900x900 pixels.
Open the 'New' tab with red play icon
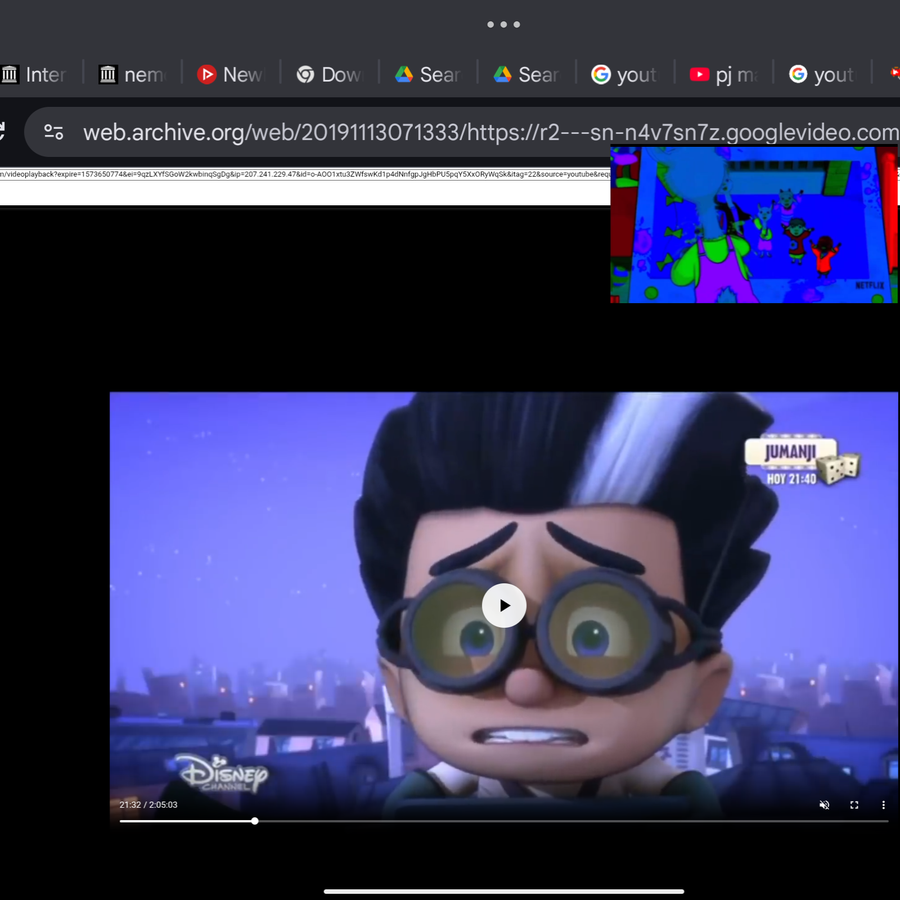point(231,75)
